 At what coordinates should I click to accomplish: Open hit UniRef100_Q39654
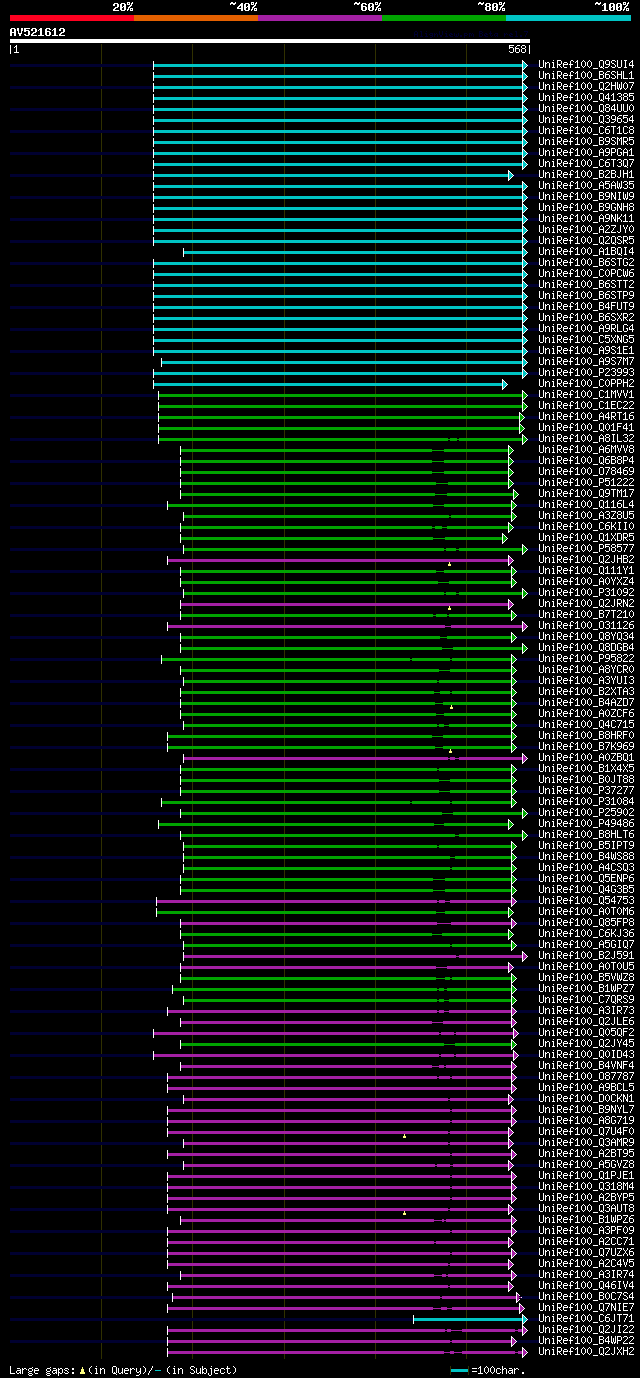[586, 119]
